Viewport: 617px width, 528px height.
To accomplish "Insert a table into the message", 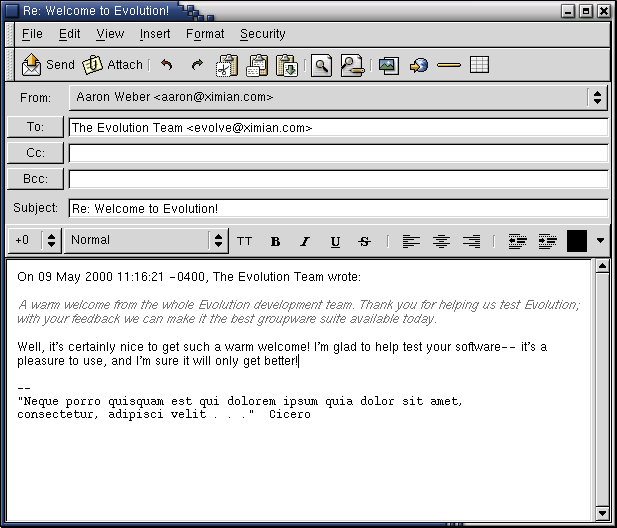I will [x=479, y=66].
